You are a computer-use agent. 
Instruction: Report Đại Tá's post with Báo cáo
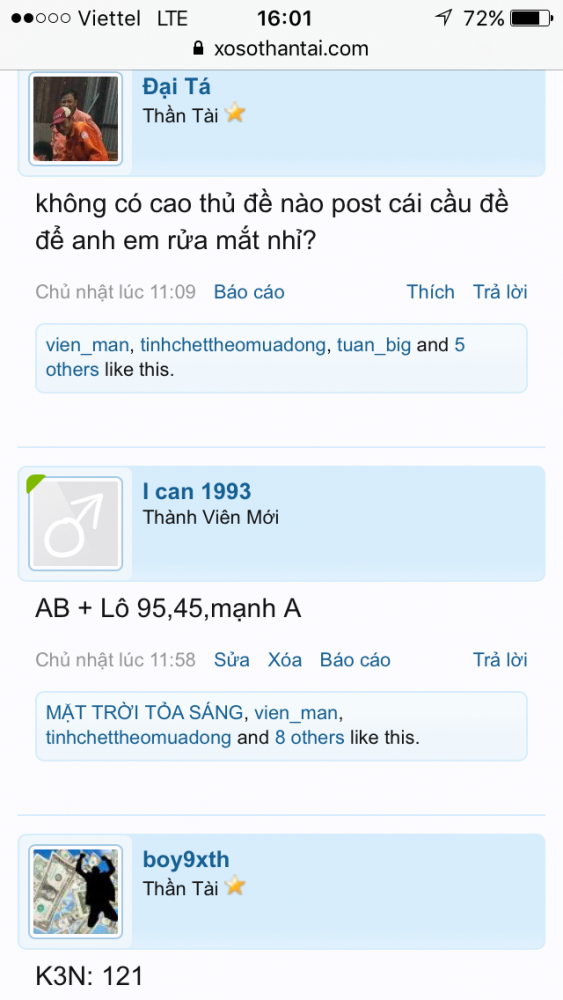249,292
